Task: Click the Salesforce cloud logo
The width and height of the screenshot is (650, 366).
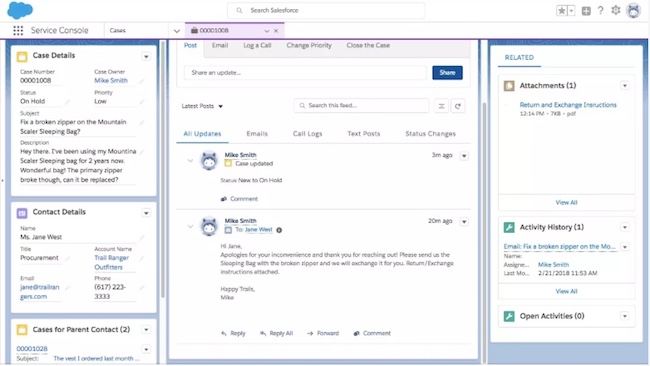Action: pyautogui.click(x=20, y=10)
